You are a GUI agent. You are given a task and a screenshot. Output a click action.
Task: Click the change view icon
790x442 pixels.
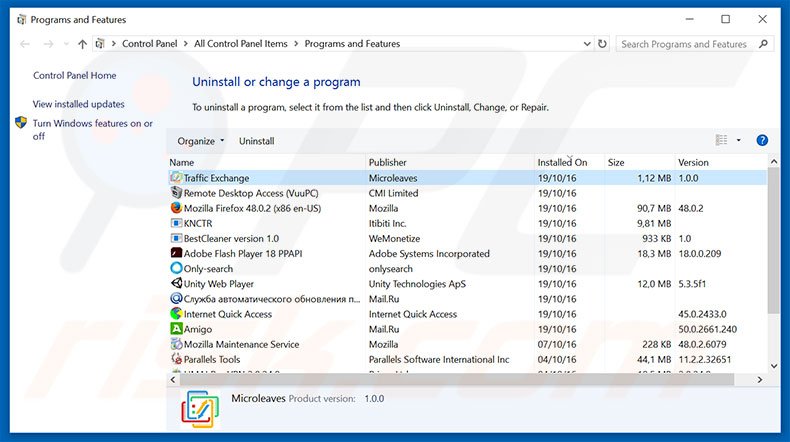coord(721,140)
